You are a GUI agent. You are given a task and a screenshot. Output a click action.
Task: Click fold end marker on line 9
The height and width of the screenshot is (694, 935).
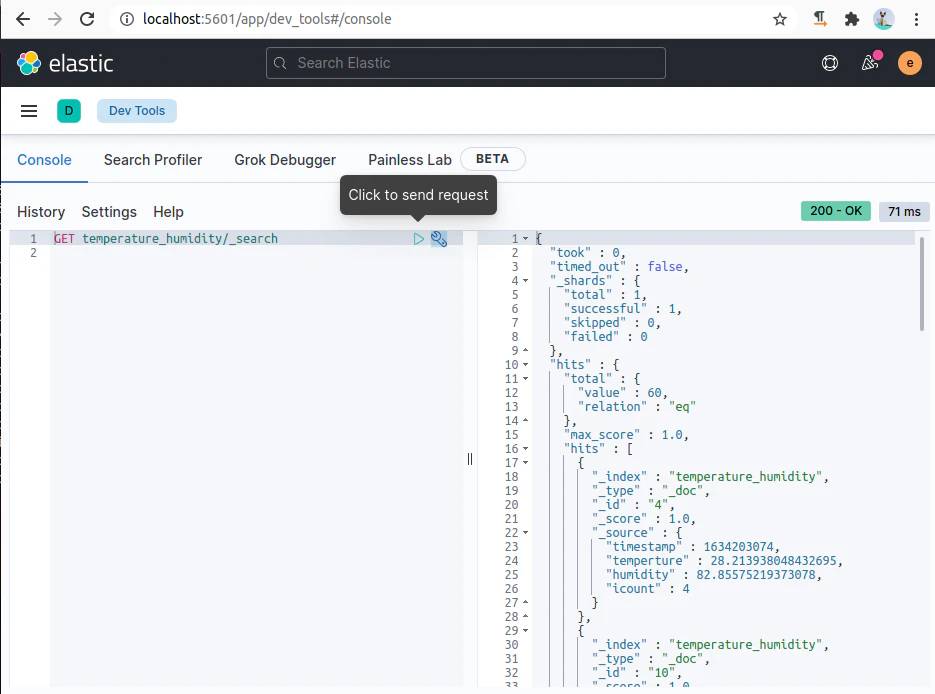click(525, 351)
